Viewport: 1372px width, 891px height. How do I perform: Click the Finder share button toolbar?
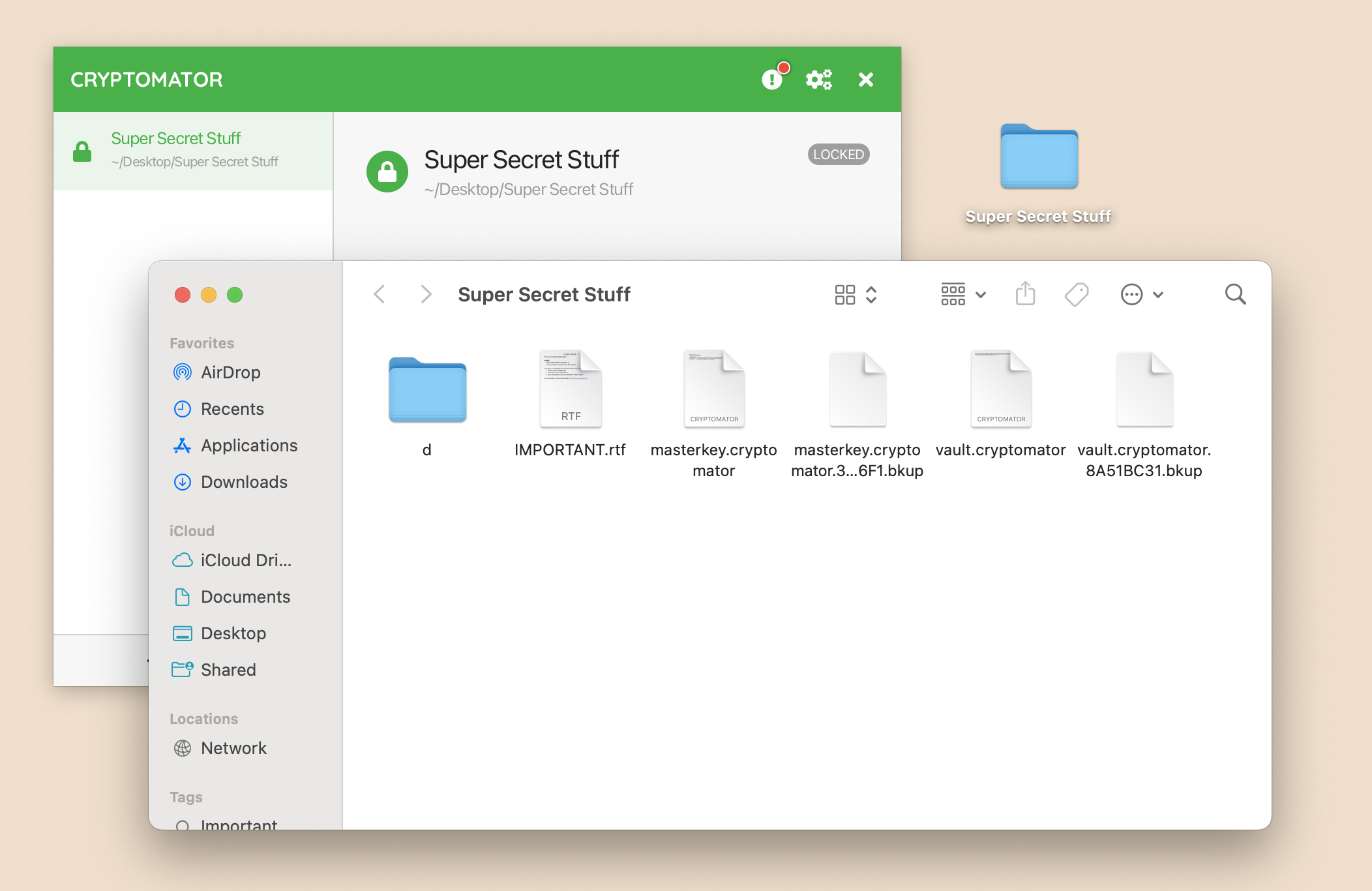point(1025,293)
